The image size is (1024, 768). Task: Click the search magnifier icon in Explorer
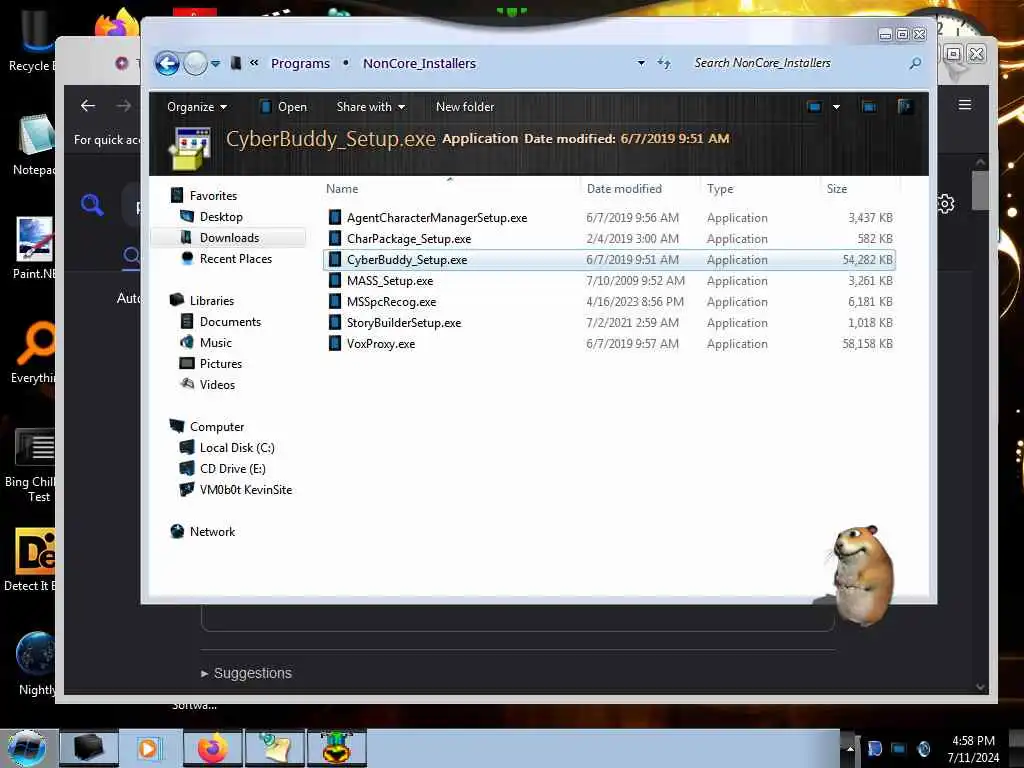tap(915, 63)
